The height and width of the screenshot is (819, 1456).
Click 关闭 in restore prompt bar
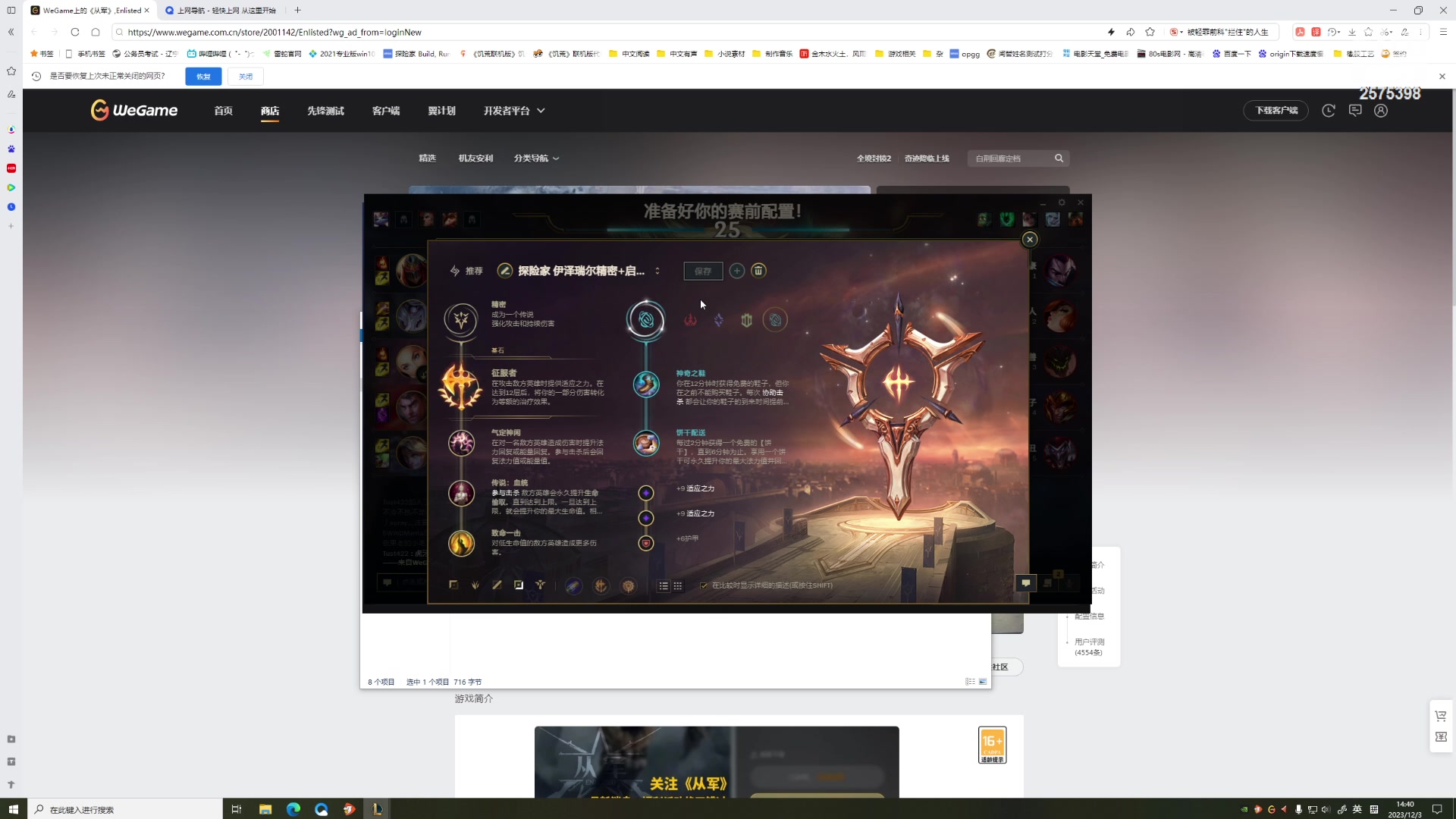click(x=246, y=77)
